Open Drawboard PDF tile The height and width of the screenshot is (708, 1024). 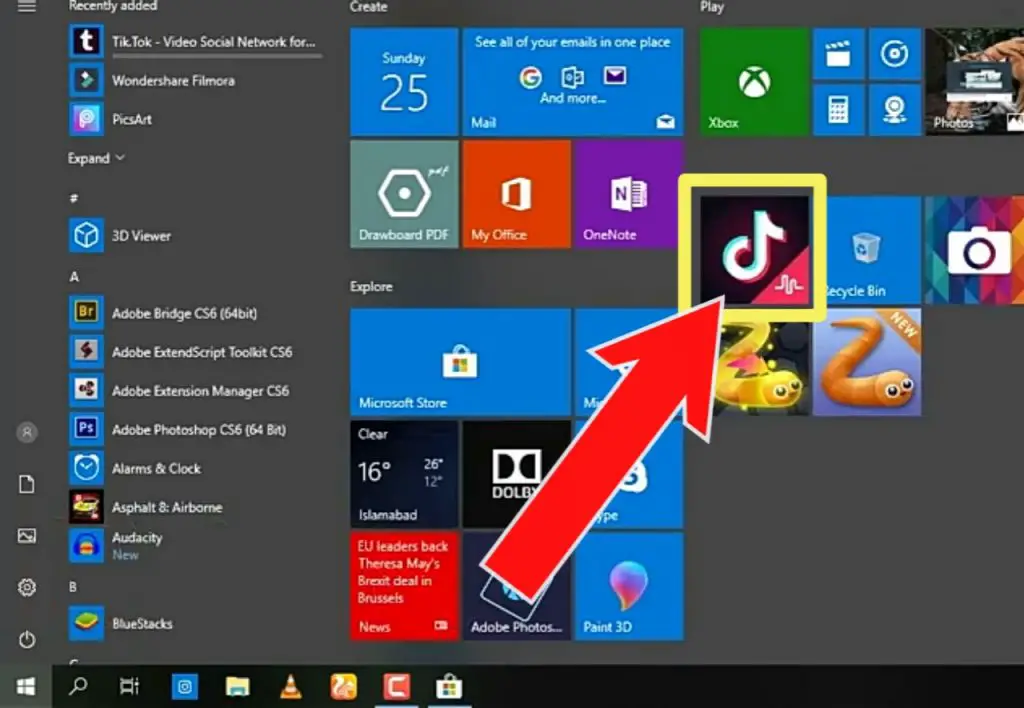pyautogui.click(x=404, y=194)
